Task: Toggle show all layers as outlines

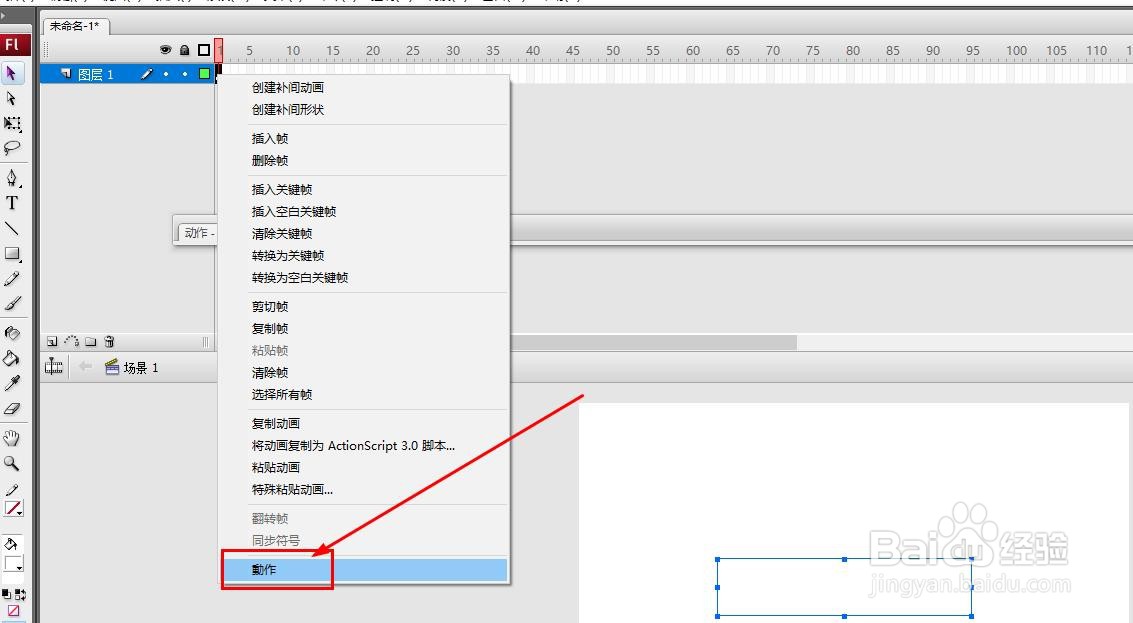Action: tap(204, 50)
